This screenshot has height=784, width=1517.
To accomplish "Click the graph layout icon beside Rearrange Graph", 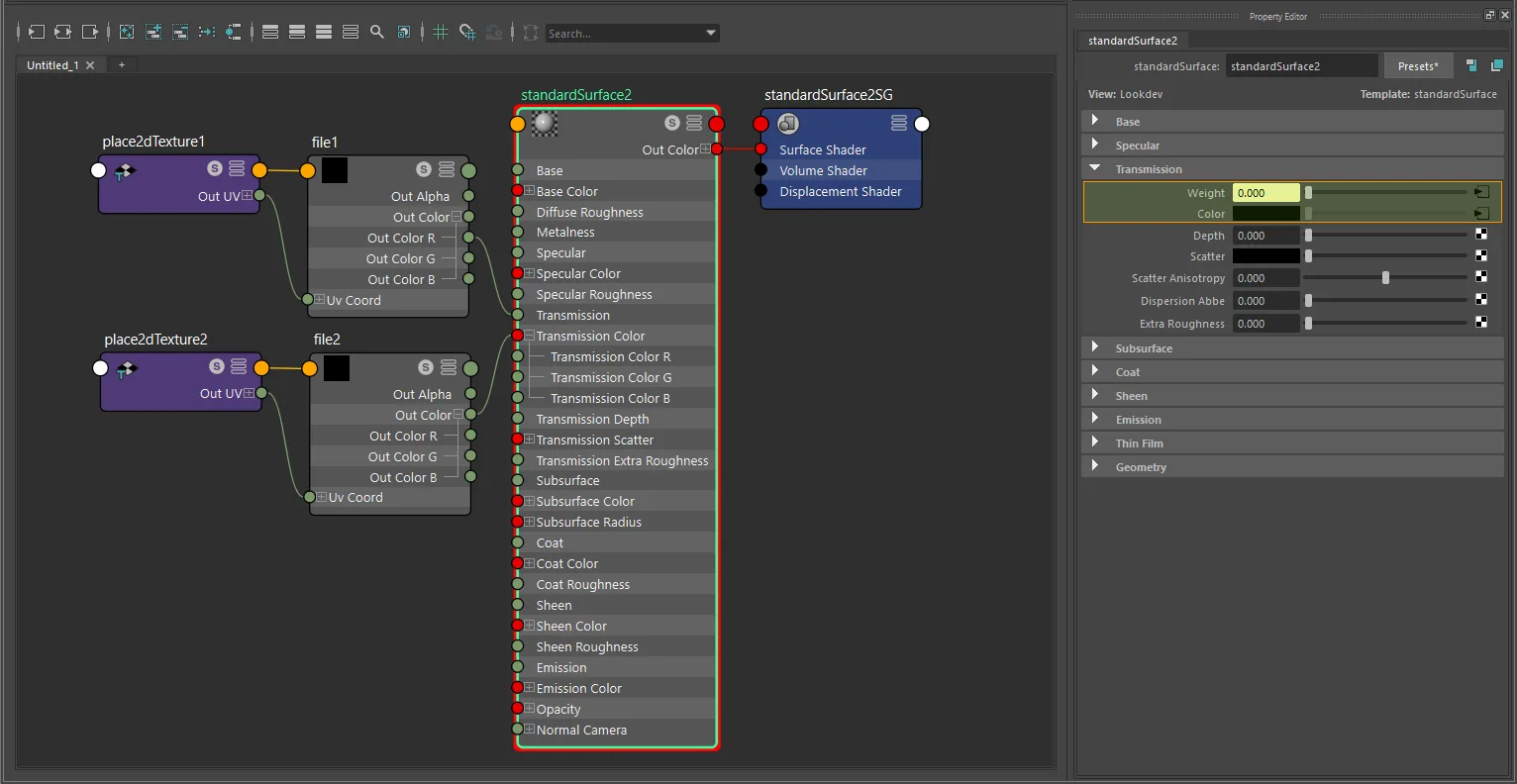I will (233, 33).
